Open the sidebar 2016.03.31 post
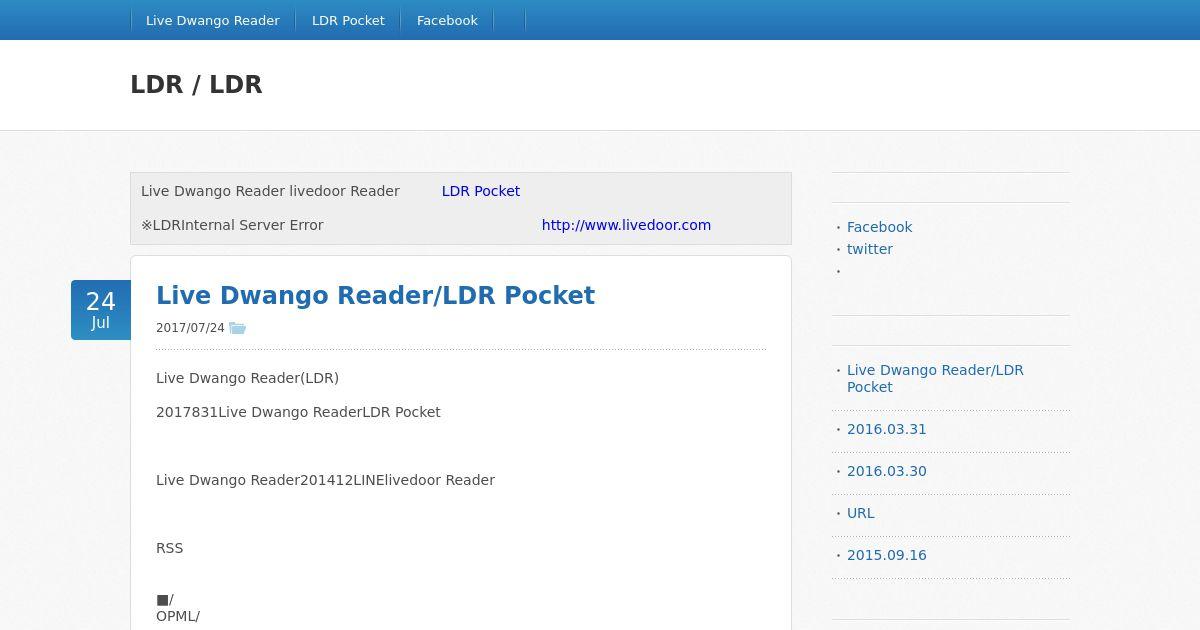1200x630 pixels. 887,429
